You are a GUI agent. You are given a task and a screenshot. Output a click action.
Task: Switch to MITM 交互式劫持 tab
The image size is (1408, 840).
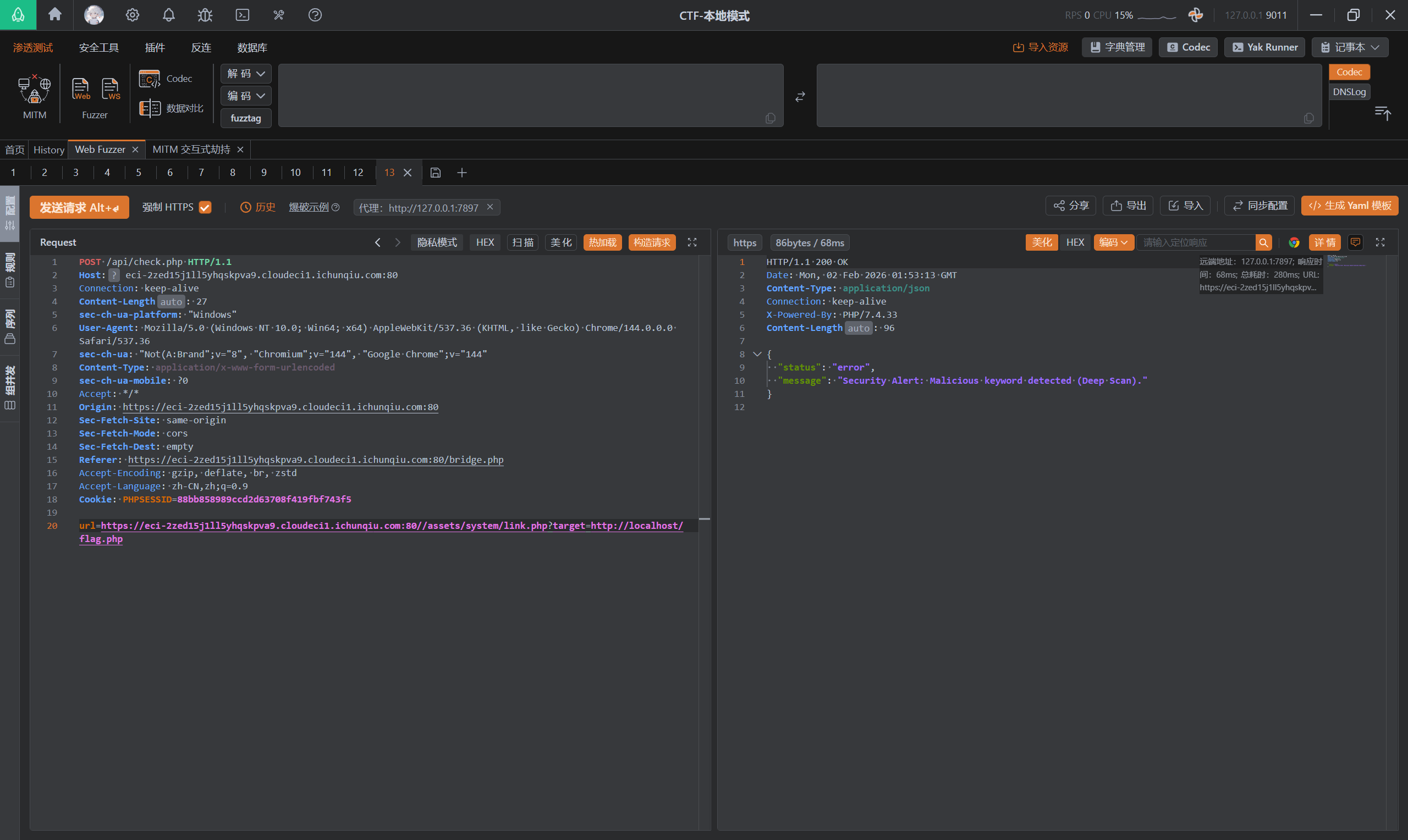pos(191,150)
